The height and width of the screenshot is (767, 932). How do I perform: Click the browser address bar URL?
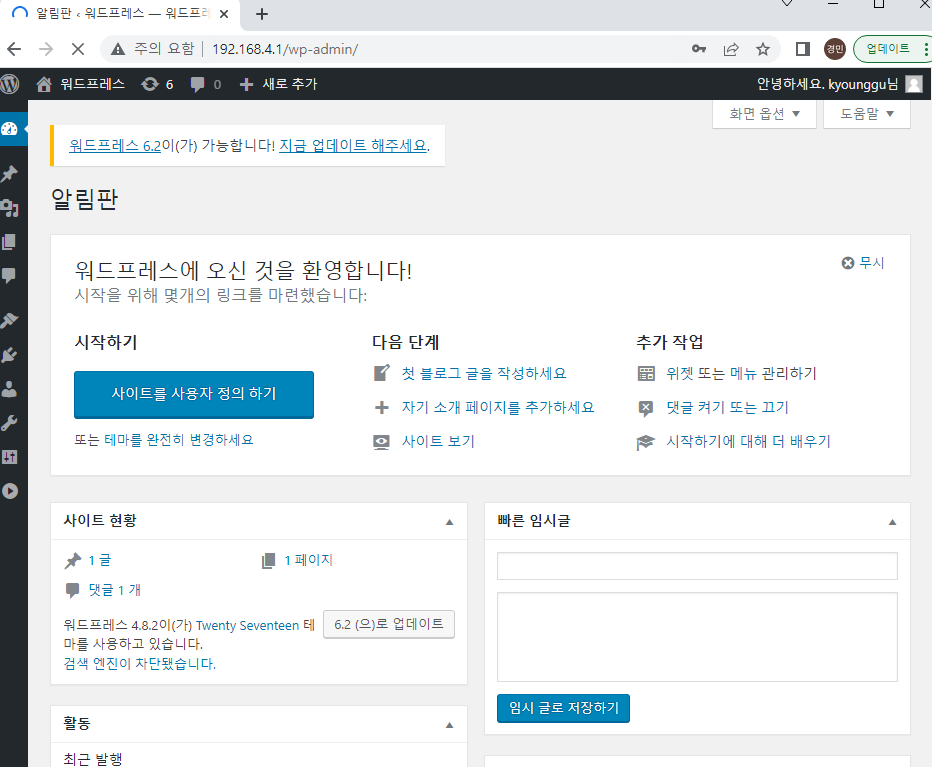285,49
